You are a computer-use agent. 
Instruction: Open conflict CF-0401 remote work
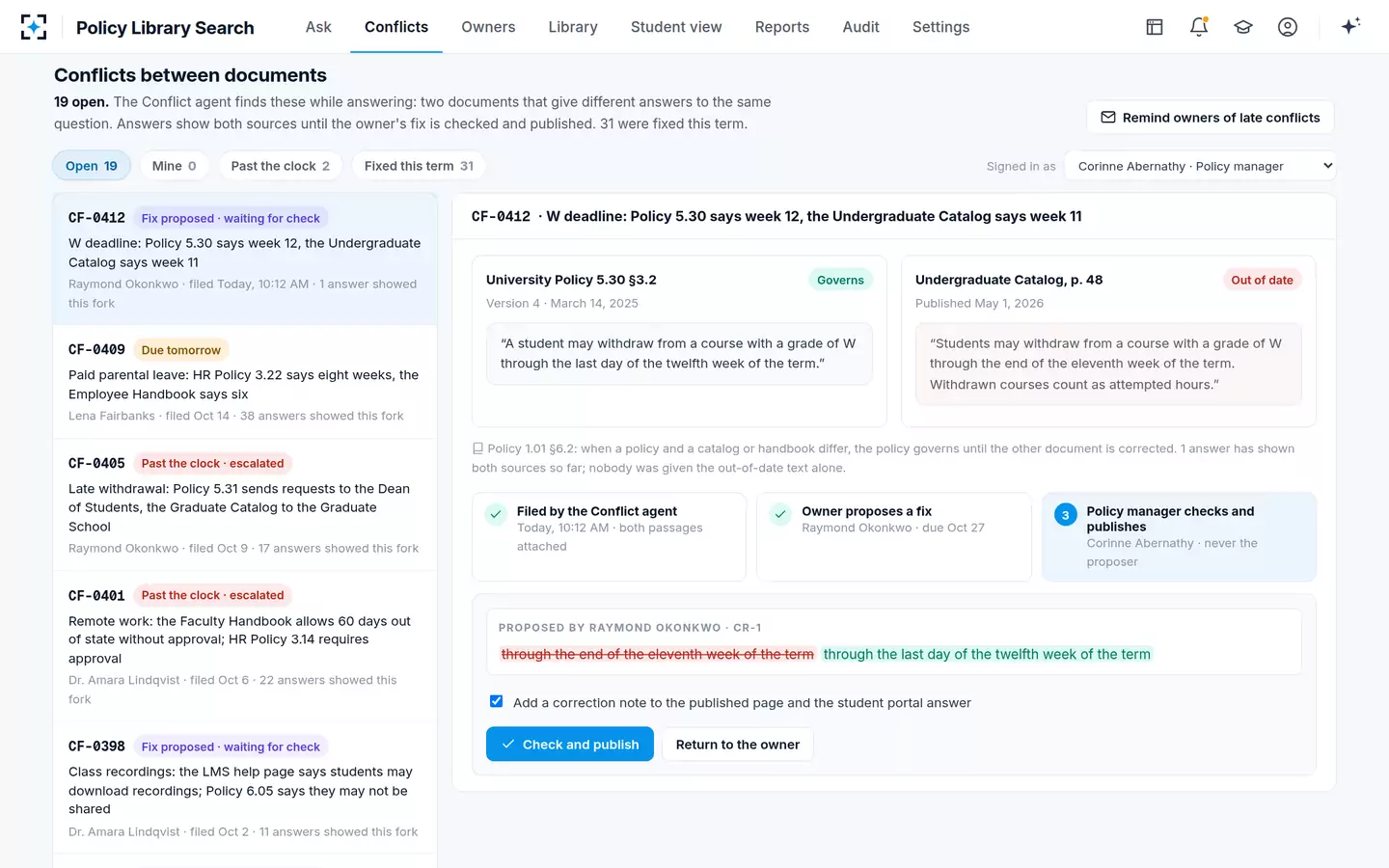click(245, 646)
